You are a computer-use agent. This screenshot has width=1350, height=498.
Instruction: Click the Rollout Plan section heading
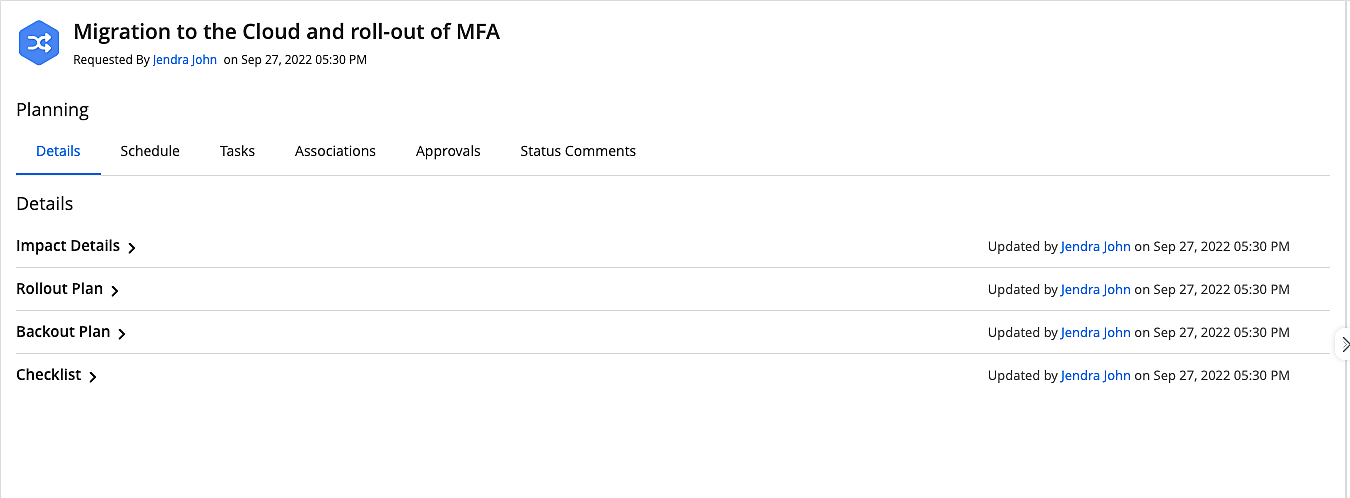click(59, 289)
